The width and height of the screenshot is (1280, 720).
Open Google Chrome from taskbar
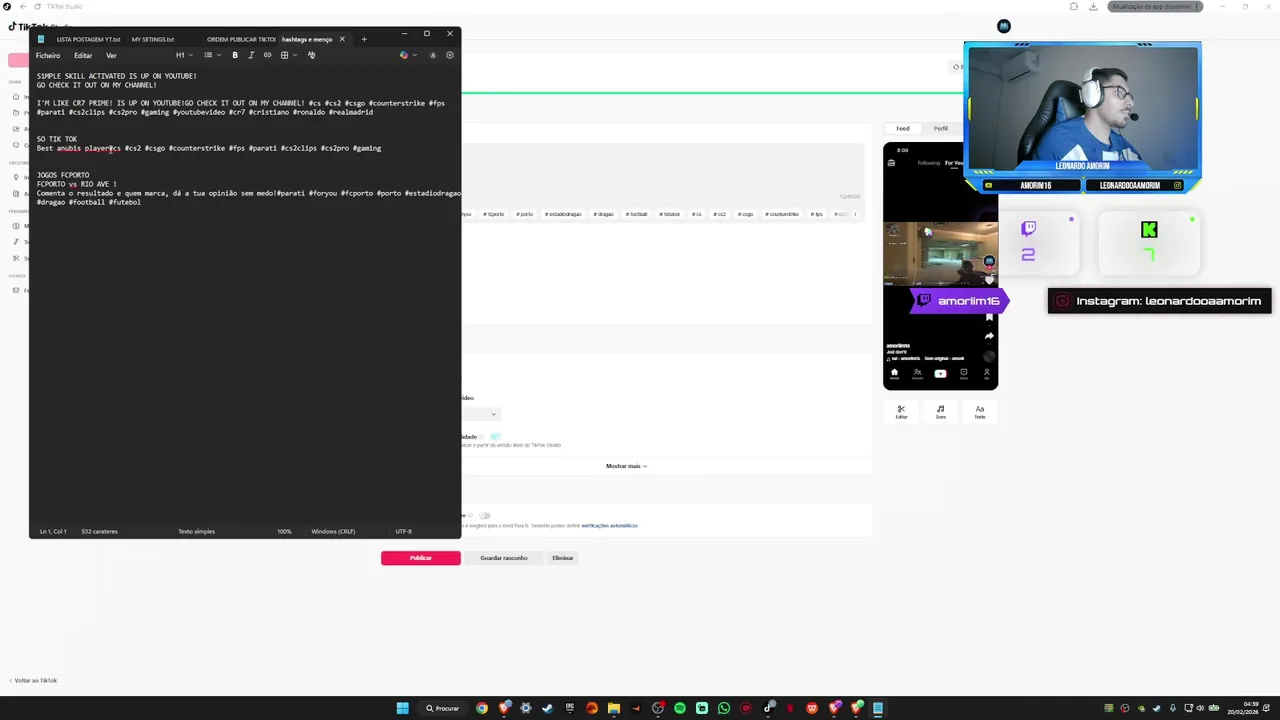pos(481,708)
